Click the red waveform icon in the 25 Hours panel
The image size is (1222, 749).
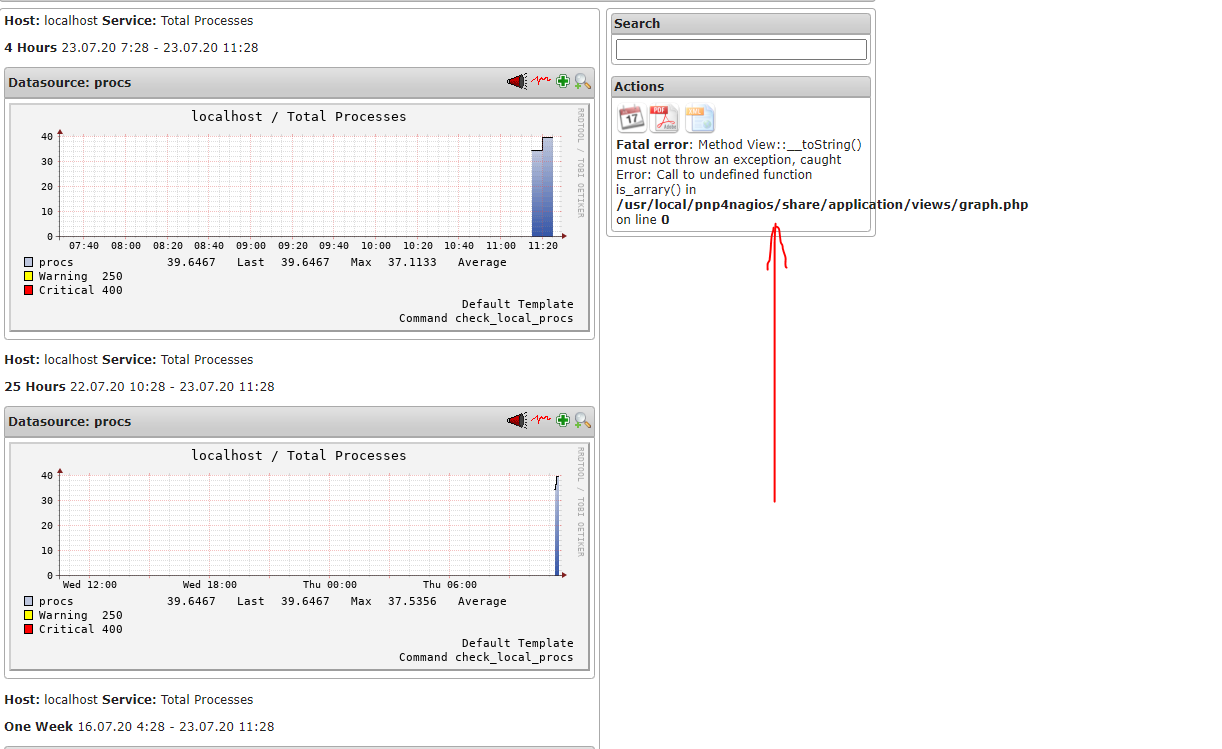pos(541,421)
